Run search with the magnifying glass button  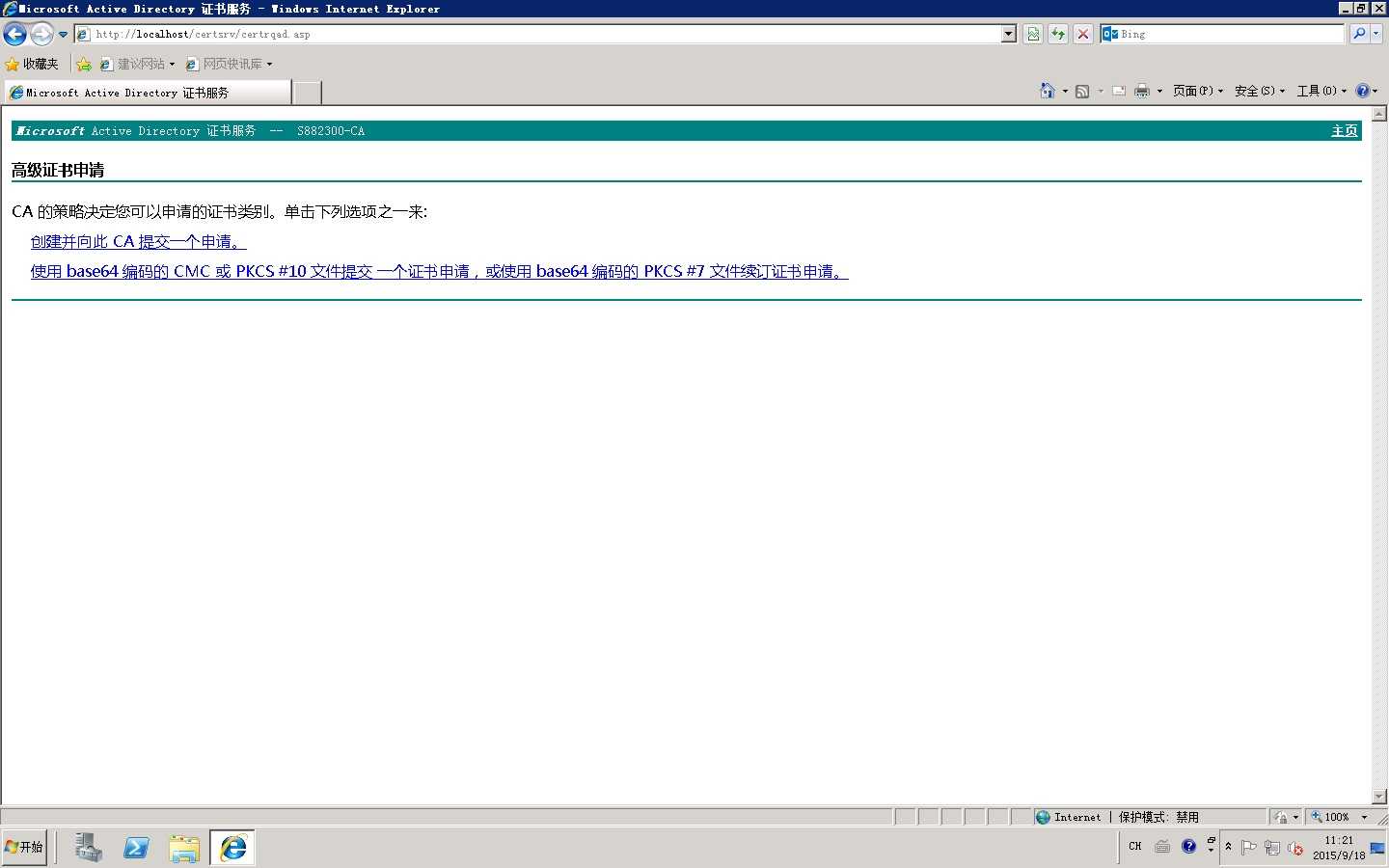[x=1359, y=34]
